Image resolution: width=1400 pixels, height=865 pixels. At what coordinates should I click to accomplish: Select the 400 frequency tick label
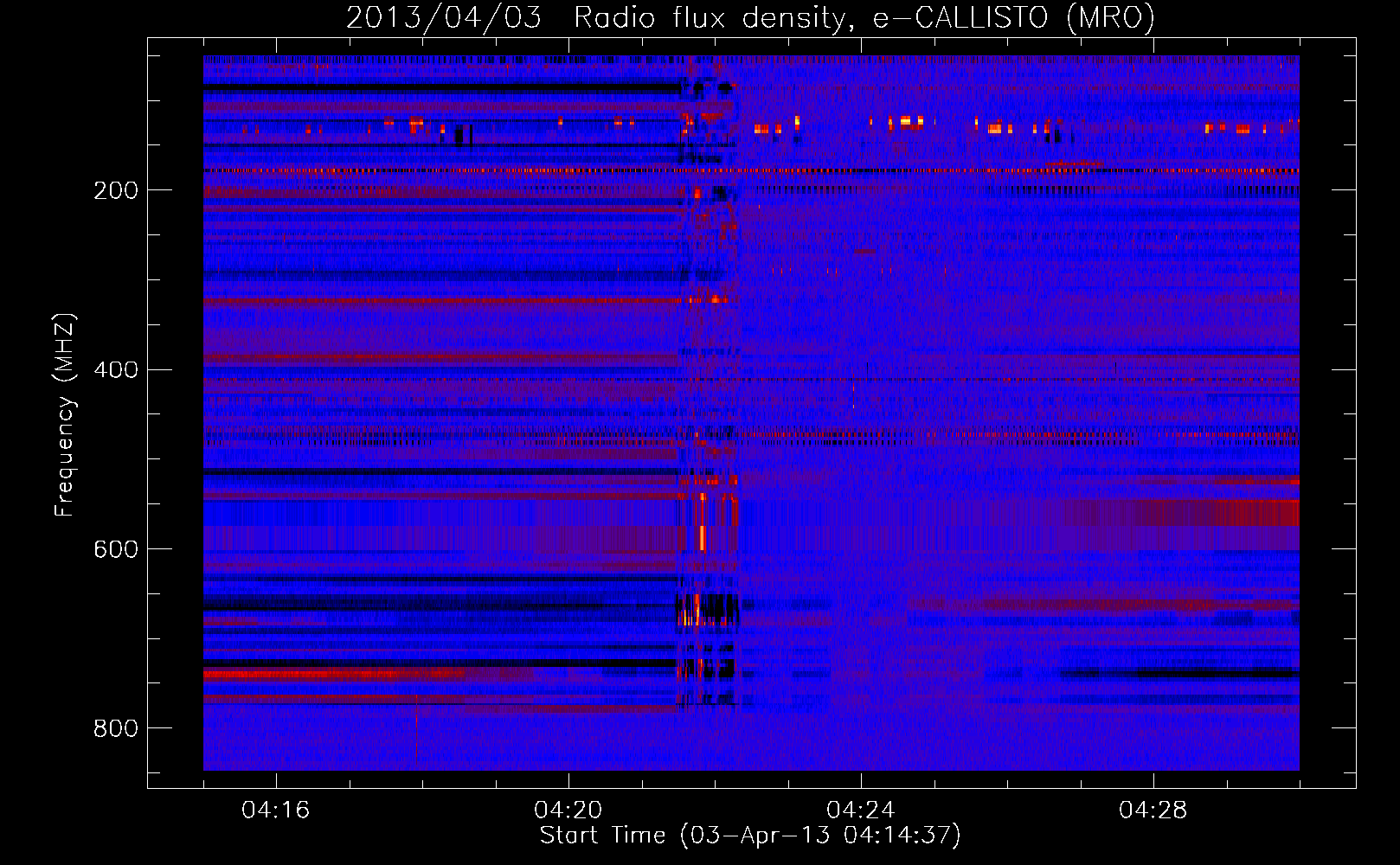[x=116, y=370]
